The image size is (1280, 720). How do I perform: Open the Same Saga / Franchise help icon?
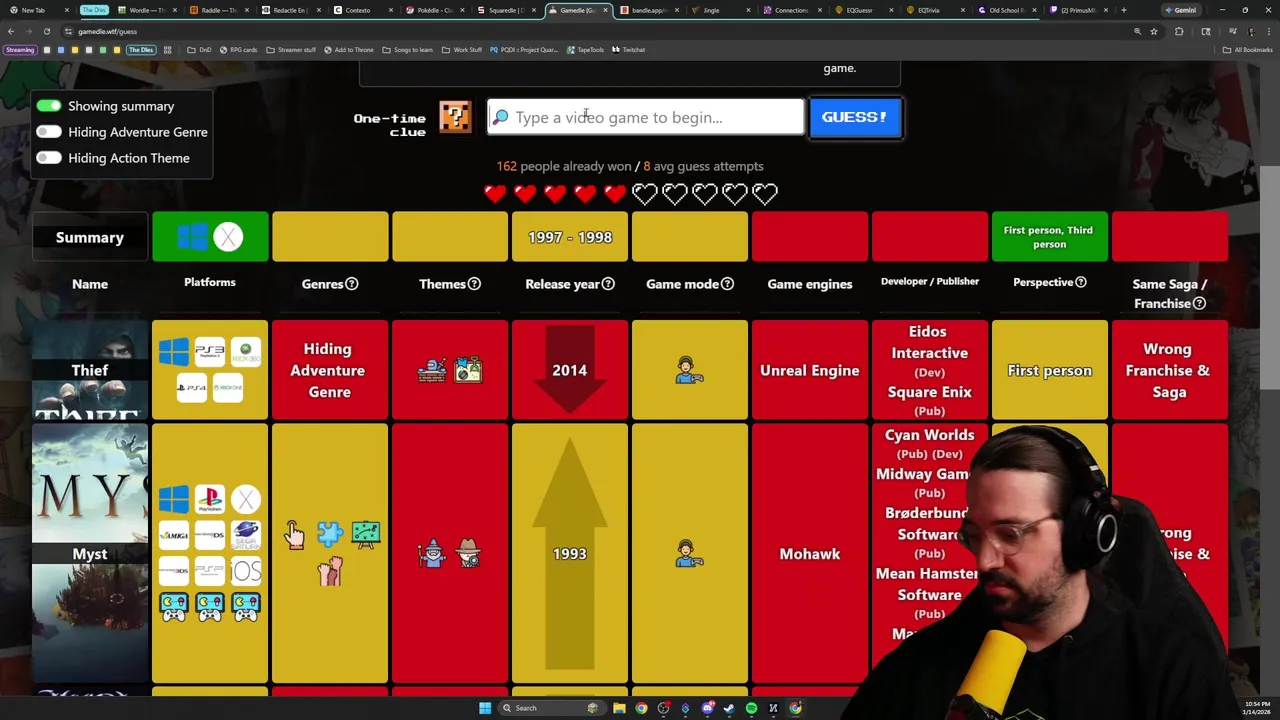1199,304
